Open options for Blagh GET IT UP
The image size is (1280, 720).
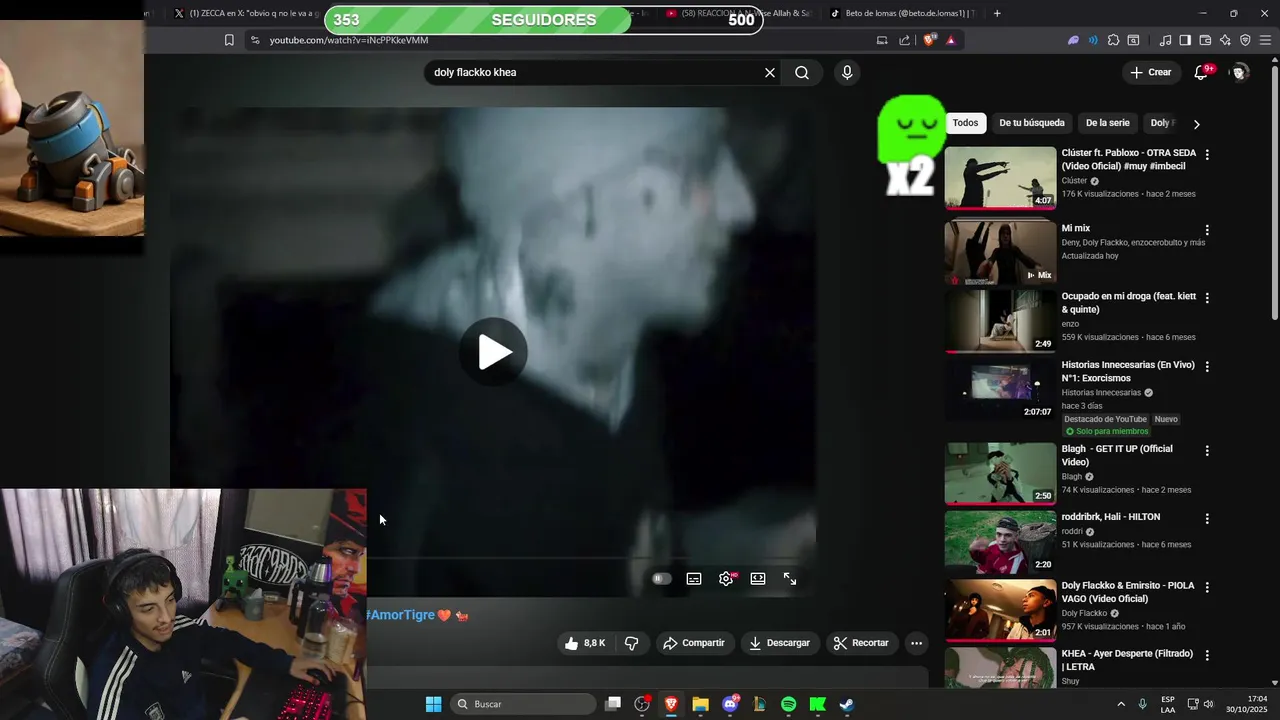tap(1207, 451)
